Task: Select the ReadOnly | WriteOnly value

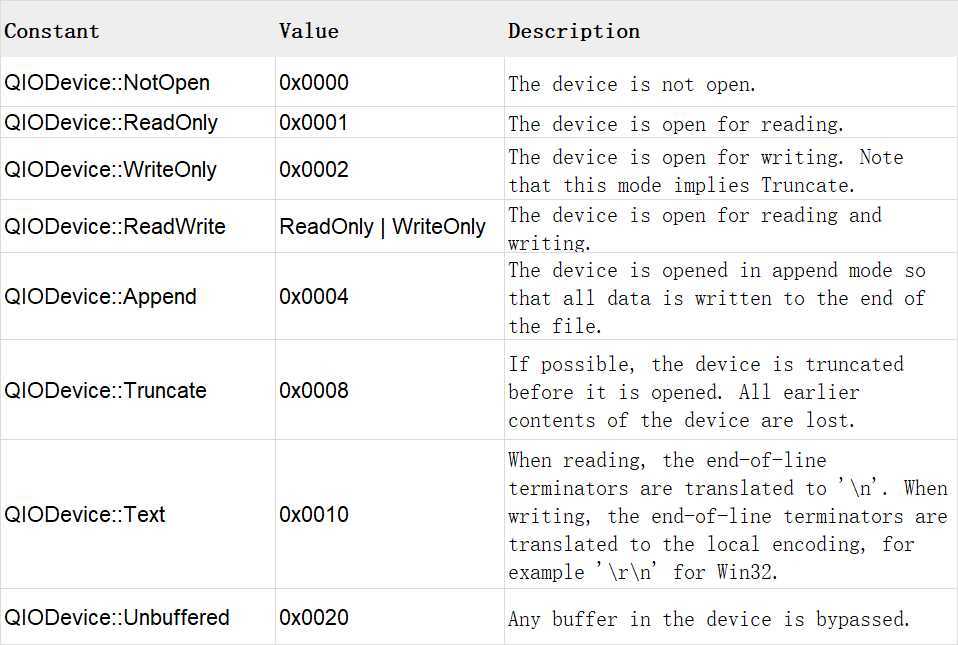Action: click(382, 226)
